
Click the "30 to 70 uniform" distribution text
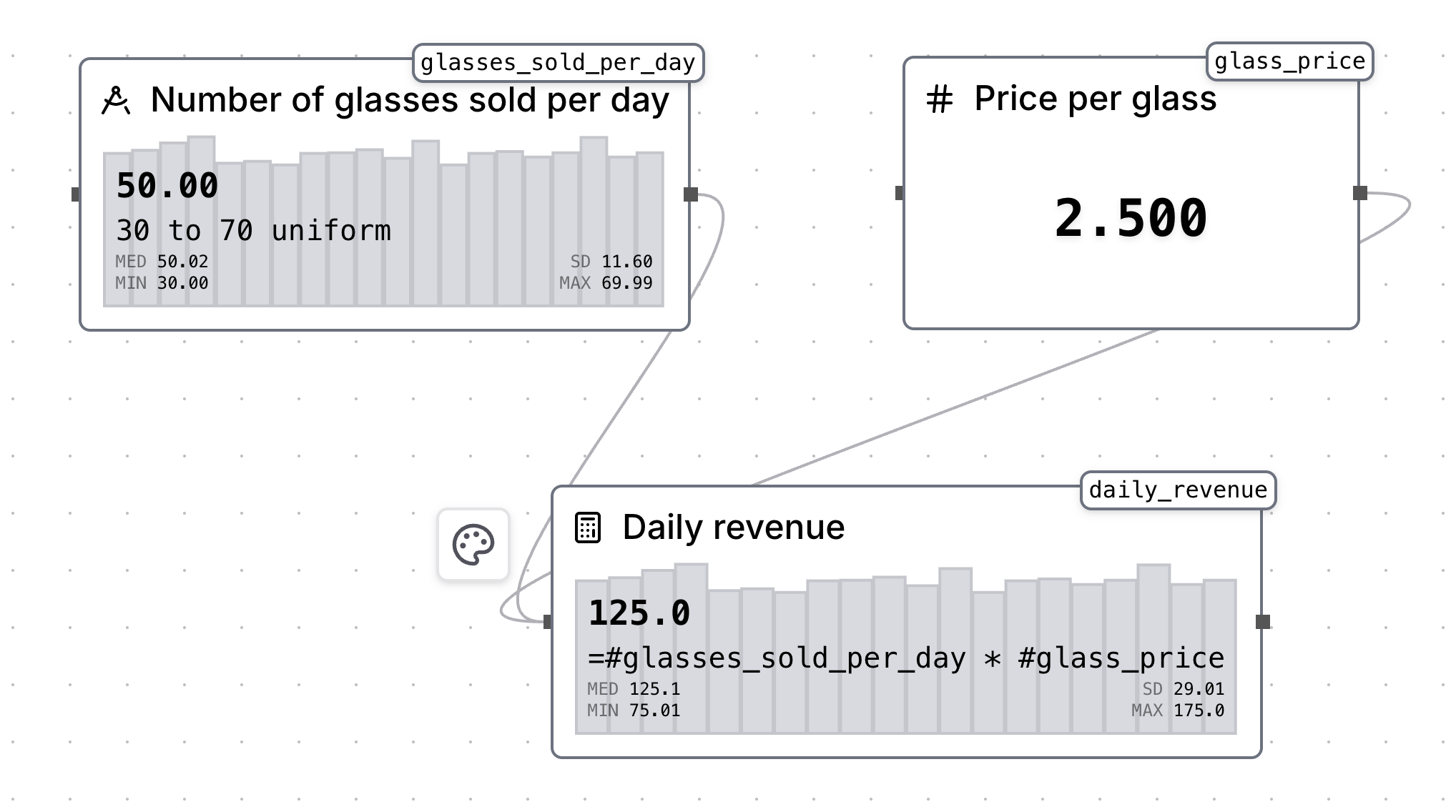(x=254, y=230)
